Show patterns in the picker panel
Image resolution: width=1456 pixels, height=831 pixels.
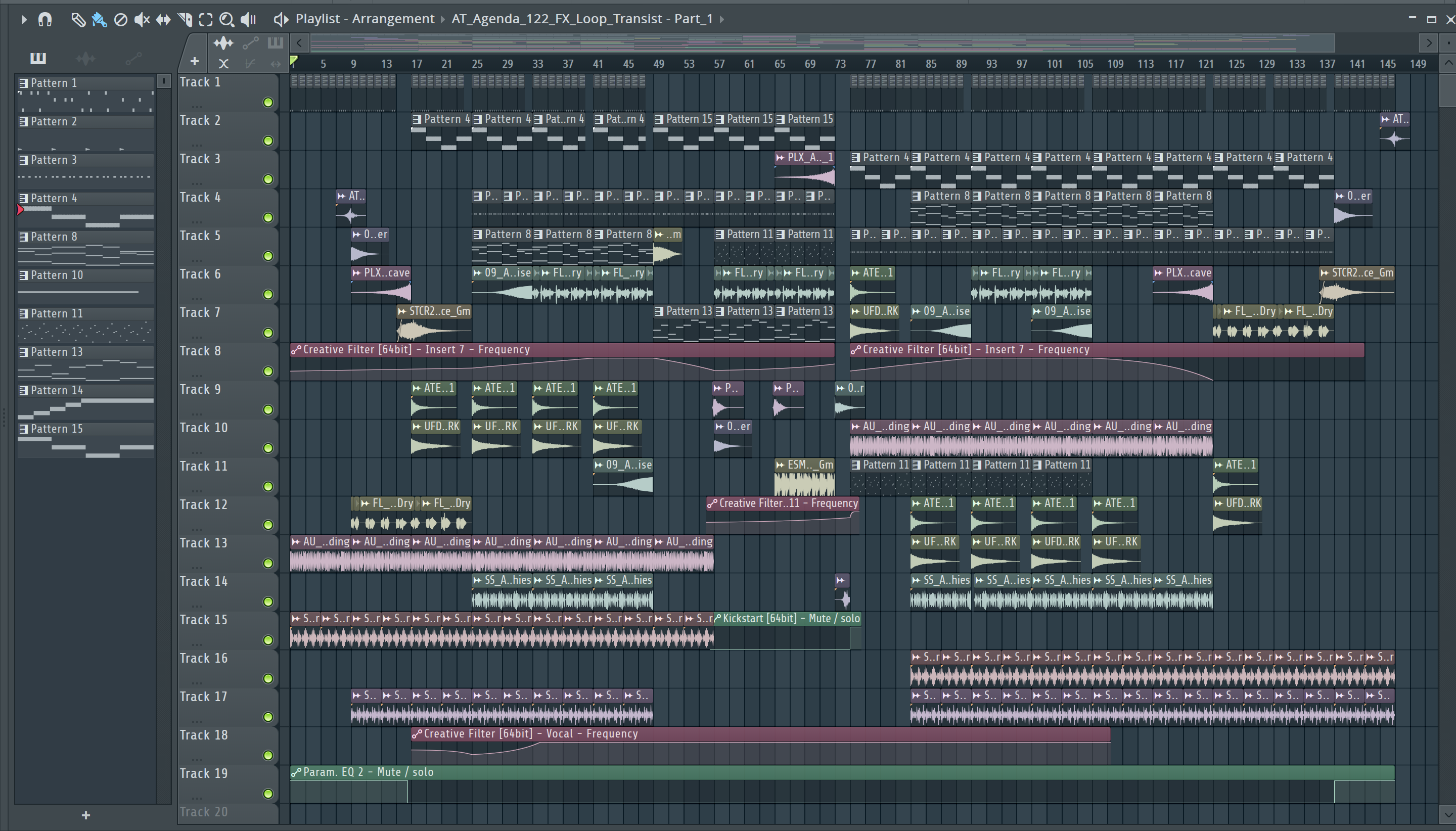(38, 58)
